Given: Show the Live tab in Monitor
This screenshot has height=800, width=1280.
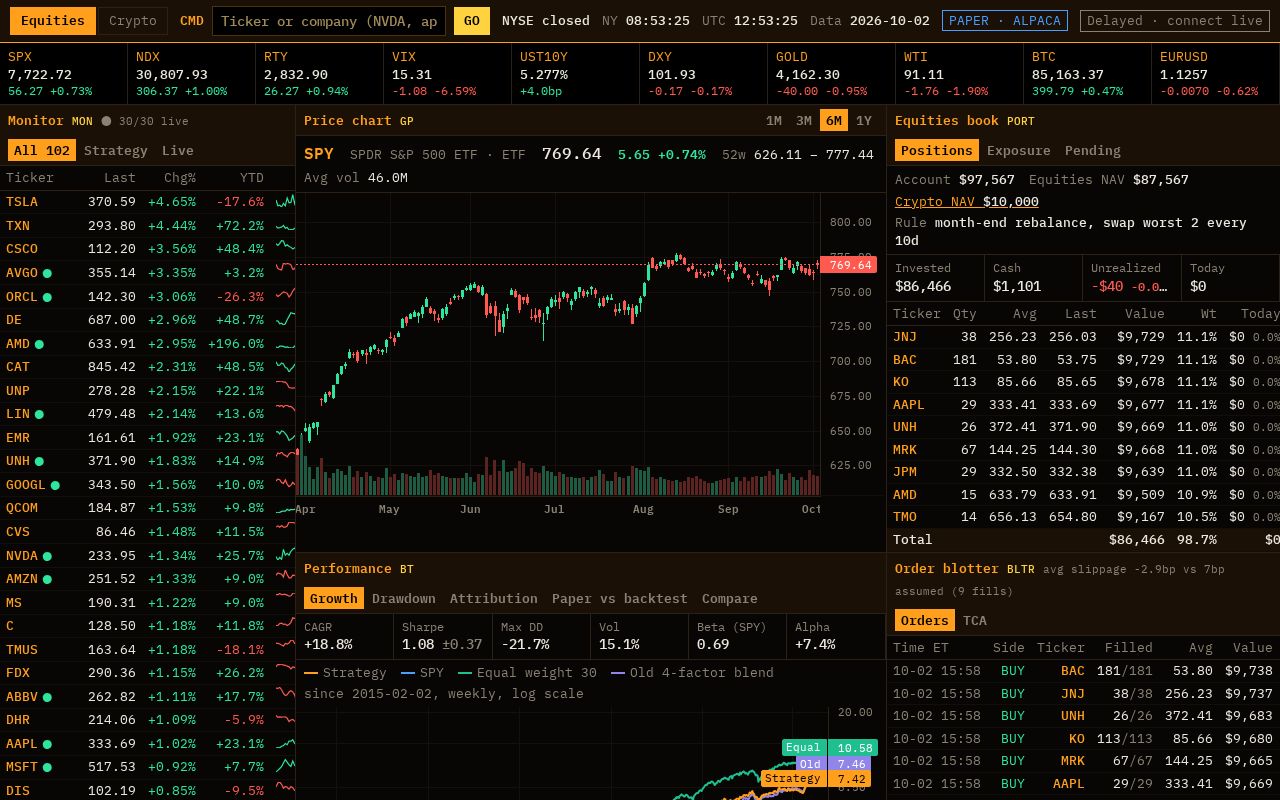Looking at the screenshot, I should 178,151.
